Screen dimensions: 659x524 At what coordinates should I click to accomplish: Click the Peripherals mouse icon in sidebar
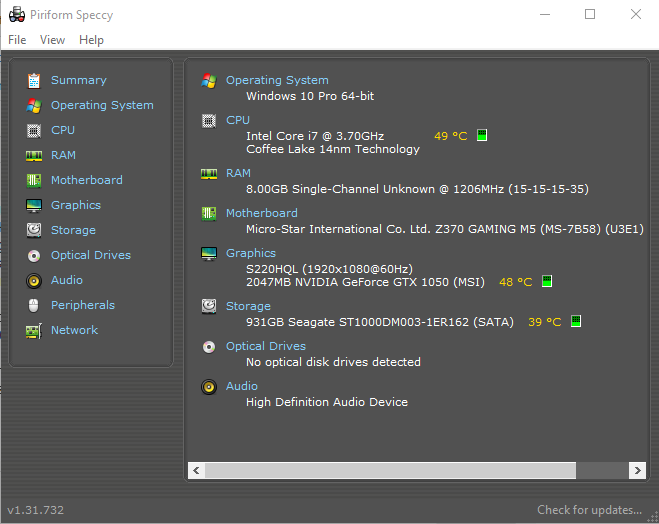(x=34, y=305)
